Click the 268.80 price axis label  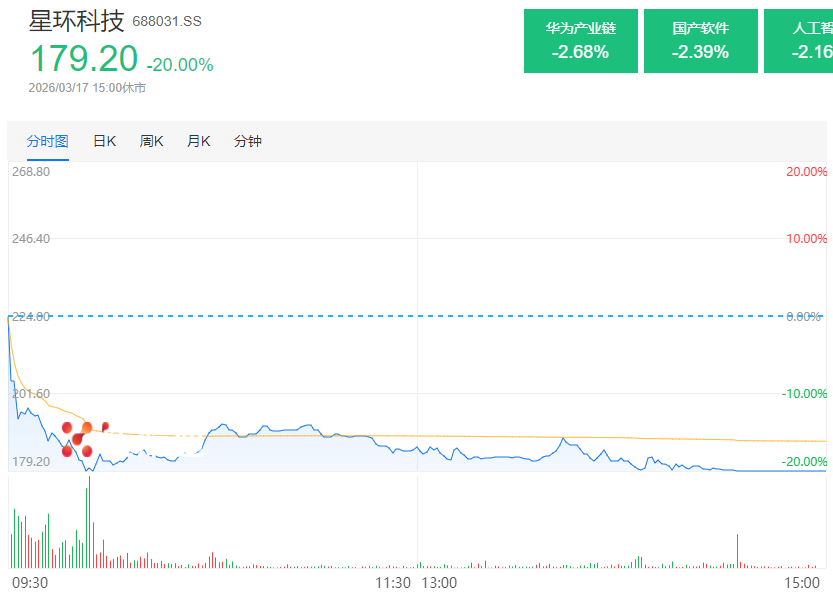point(31,171)
